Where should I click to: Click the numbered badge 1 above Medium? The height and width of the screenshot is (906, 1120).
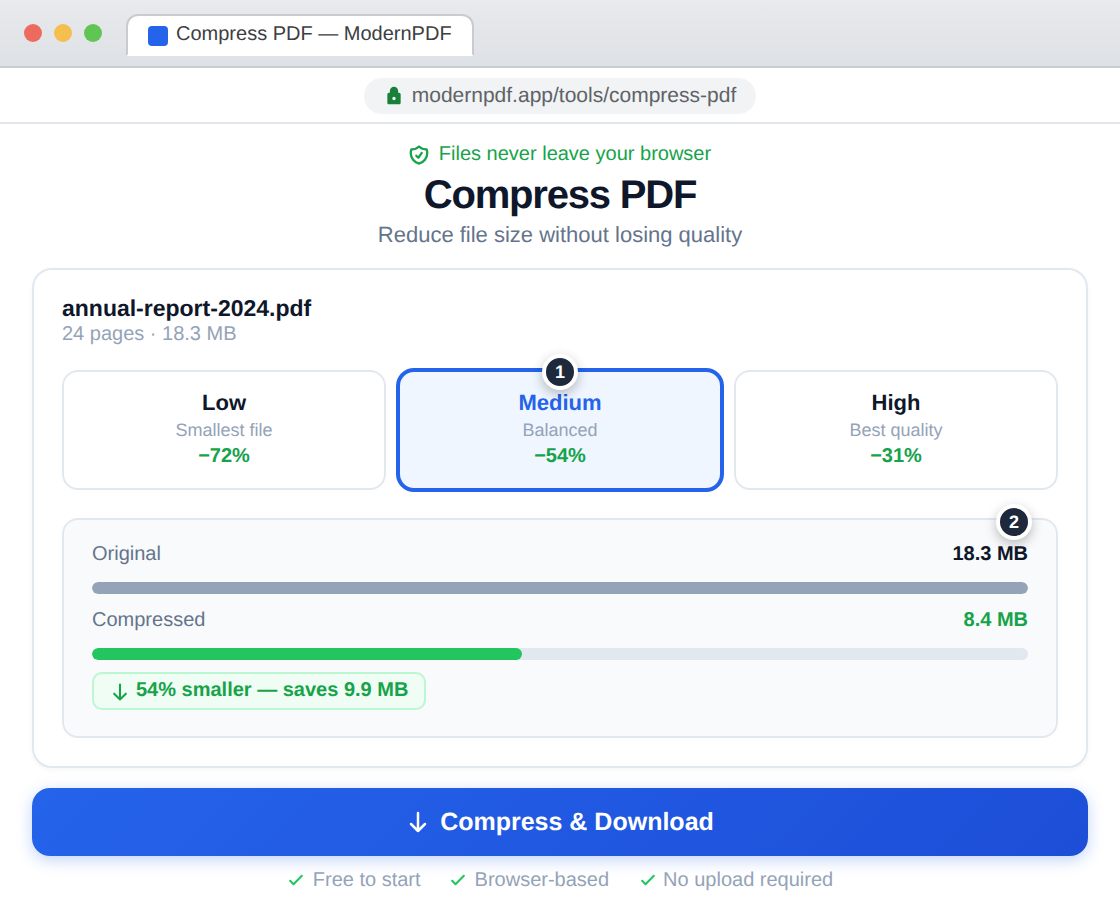(x=559, y=372)
